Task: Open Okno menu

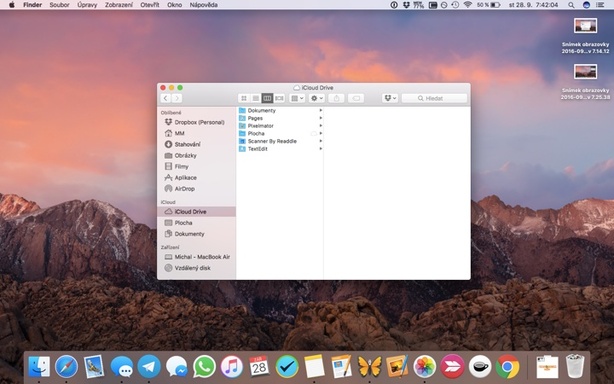Action: (x=174, y=5)
